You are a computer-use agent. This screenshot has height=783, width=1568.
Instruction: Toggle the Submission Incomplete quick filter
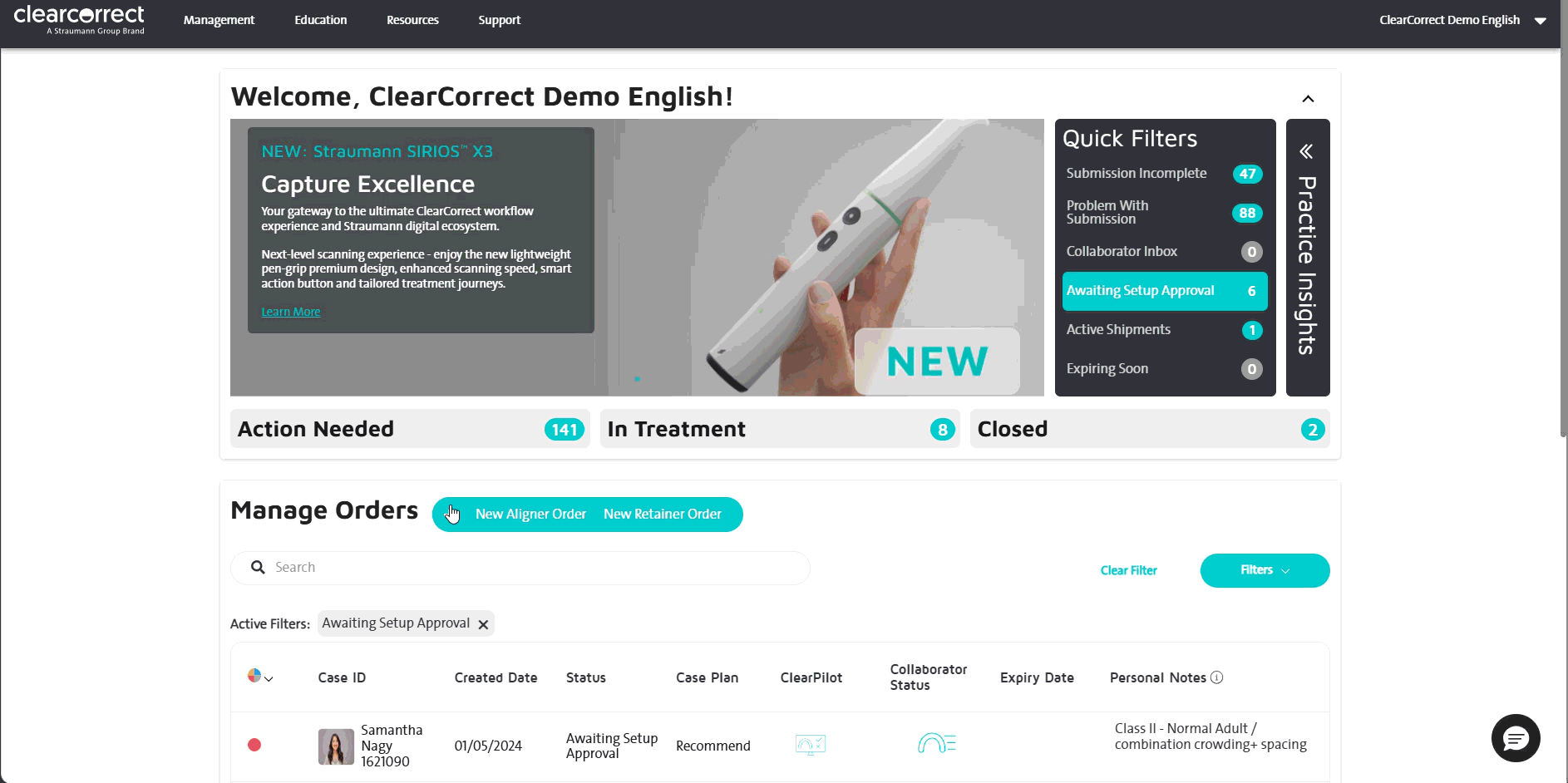pos(1164,174)
